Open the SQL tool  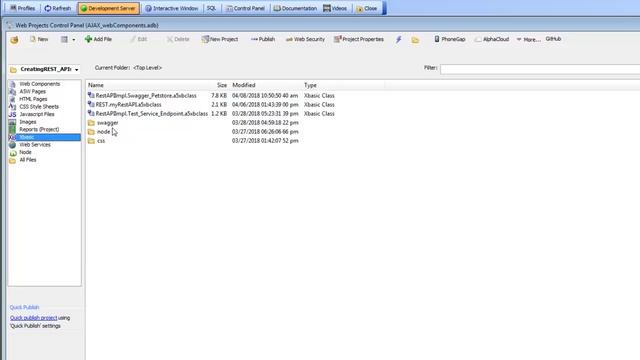(x=211, y=8)
